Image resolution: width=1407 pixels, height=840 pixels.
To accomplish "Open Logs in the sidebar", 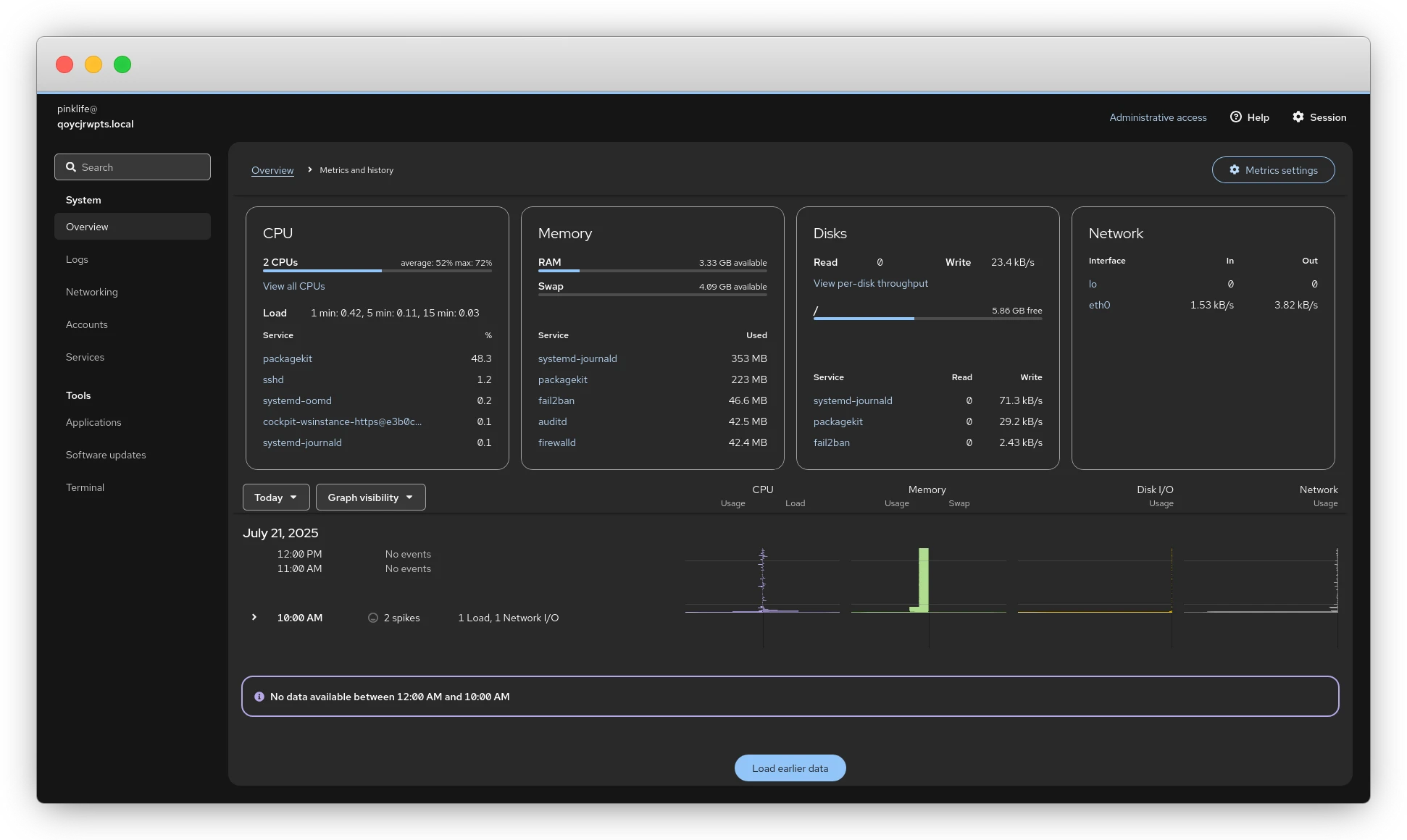I will tap(77, 259).
